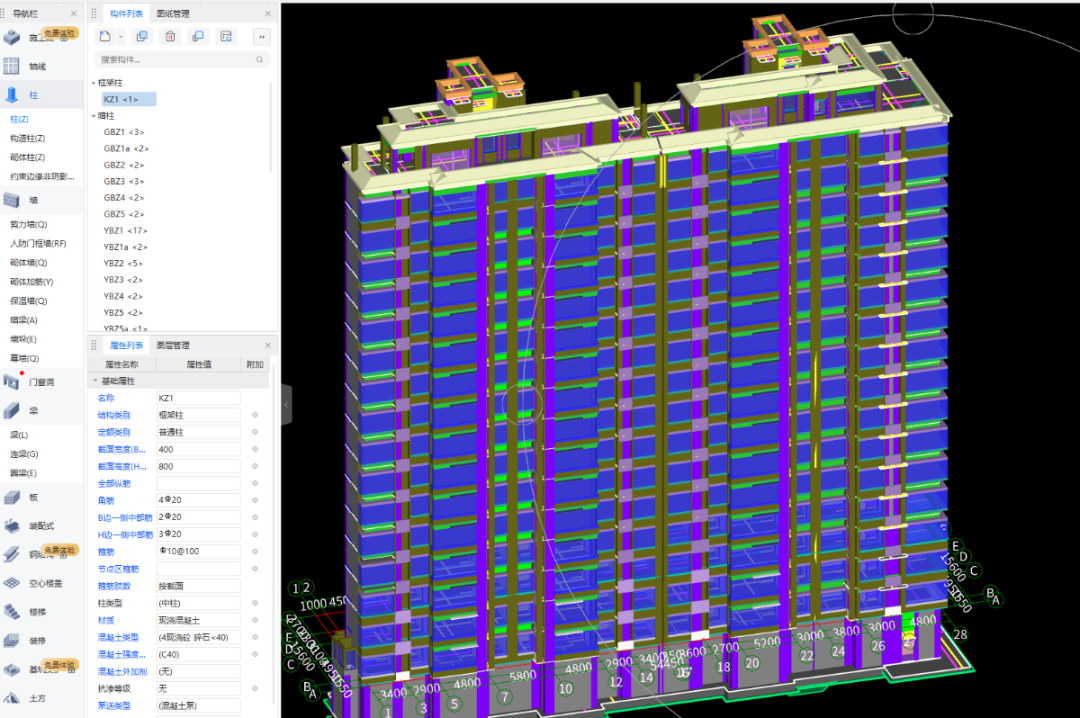Image resolution: width=1080 pixels, height=718 pixels.
Task: Select 构造柱(Z) in navigation list
Action: [x=27, y=138]
